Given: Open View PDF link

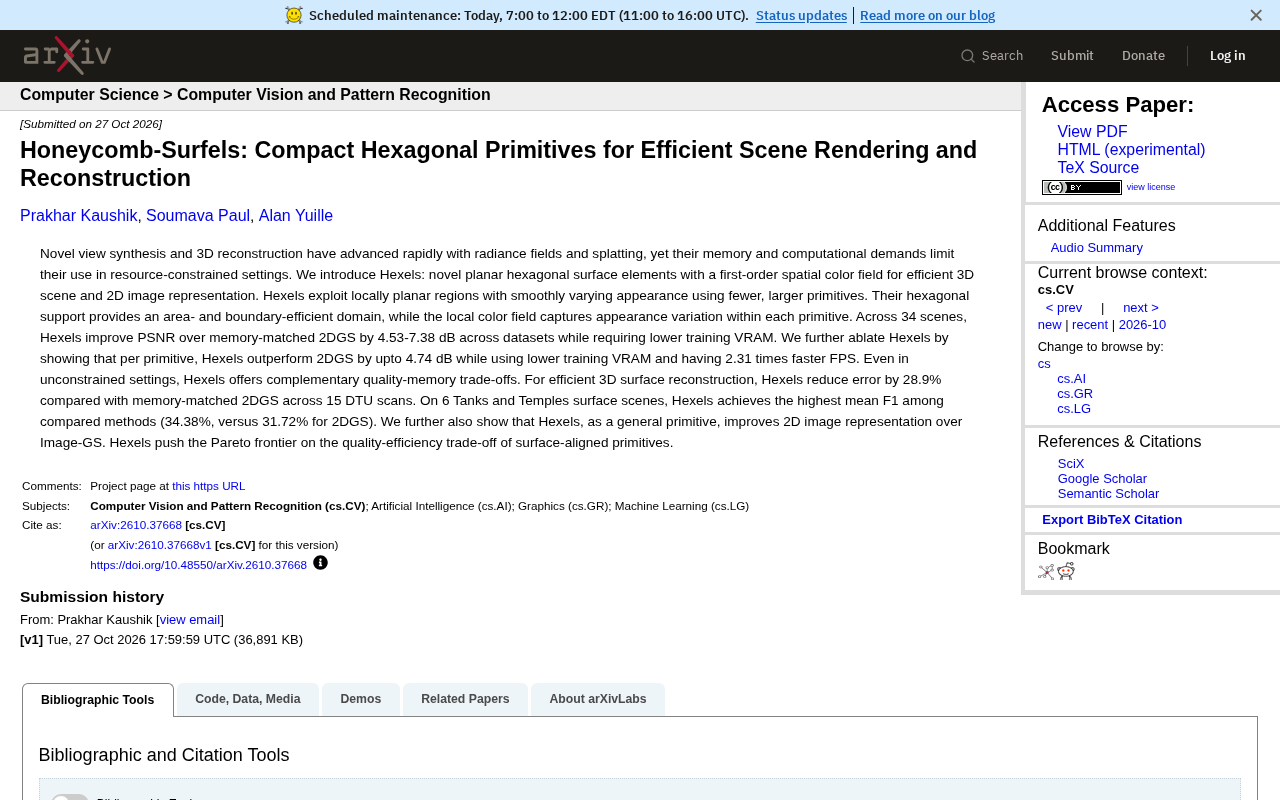Looking at the screenshot, I should click(1092, 132).
